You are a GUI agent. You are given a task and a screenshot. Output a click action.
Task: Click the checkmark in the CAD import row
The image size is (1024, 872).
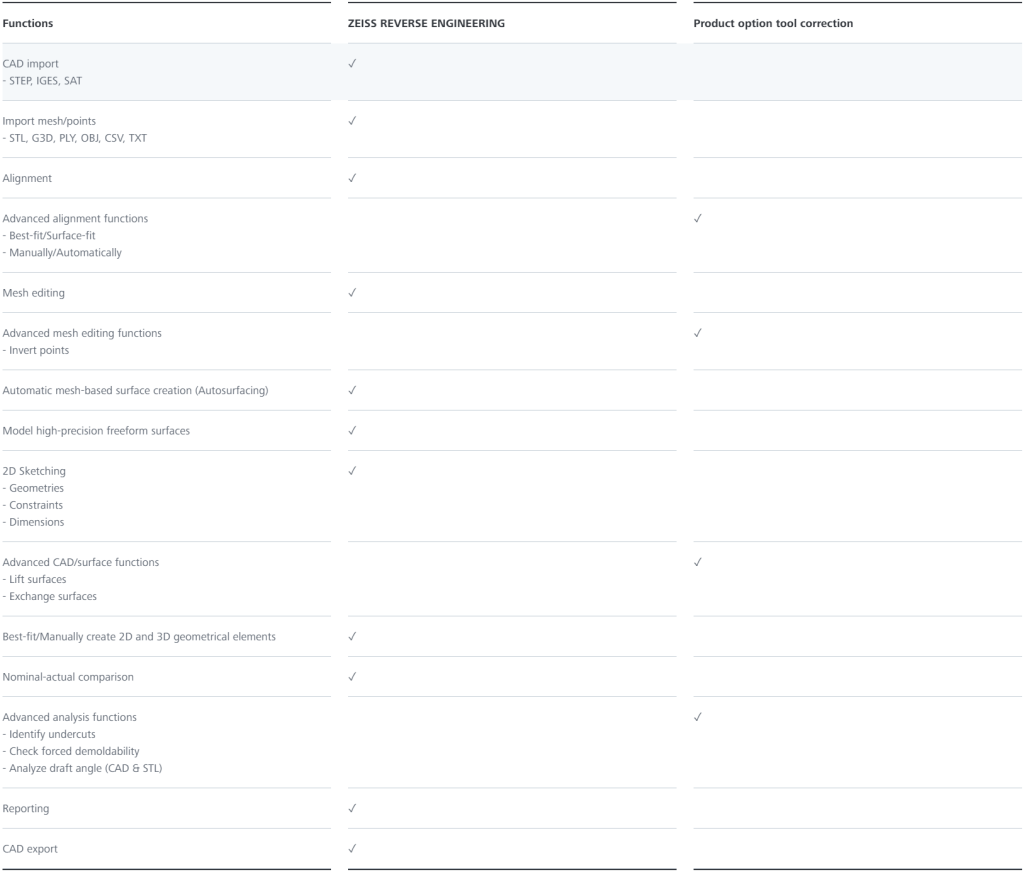click(353, 63)
